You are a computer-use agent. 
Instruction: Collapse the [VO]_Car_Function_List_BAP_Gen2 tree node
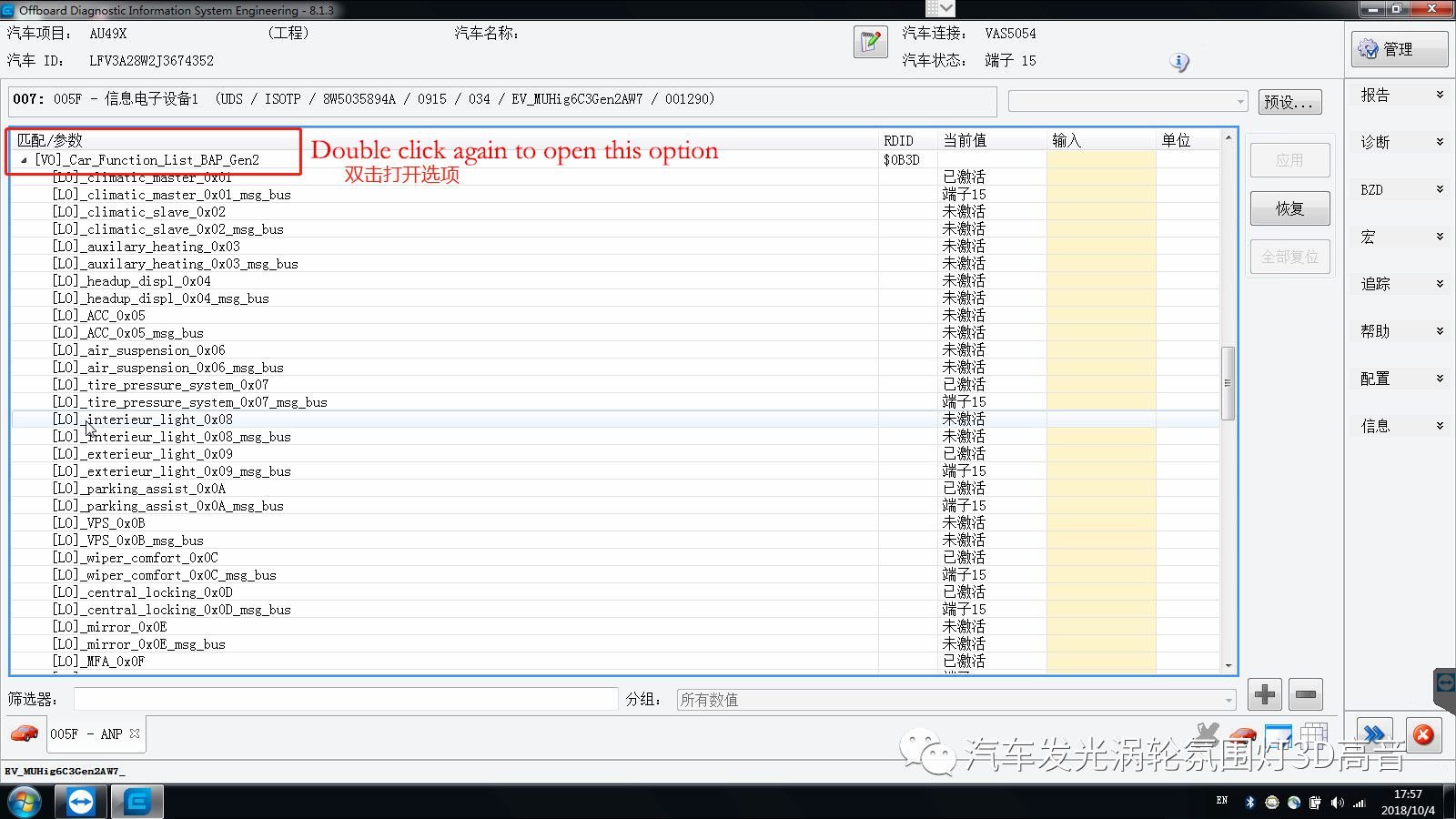point(24,160)
